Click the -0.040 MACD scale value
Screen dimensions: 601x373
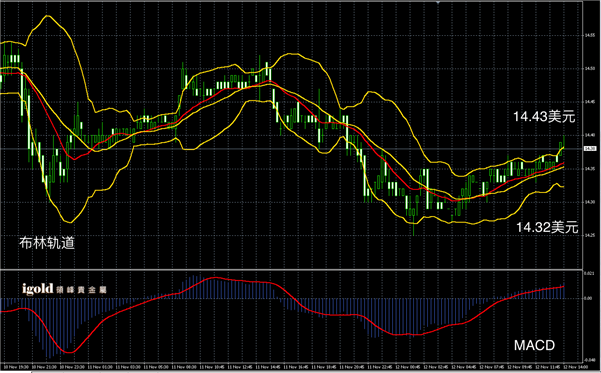[589, 360]
